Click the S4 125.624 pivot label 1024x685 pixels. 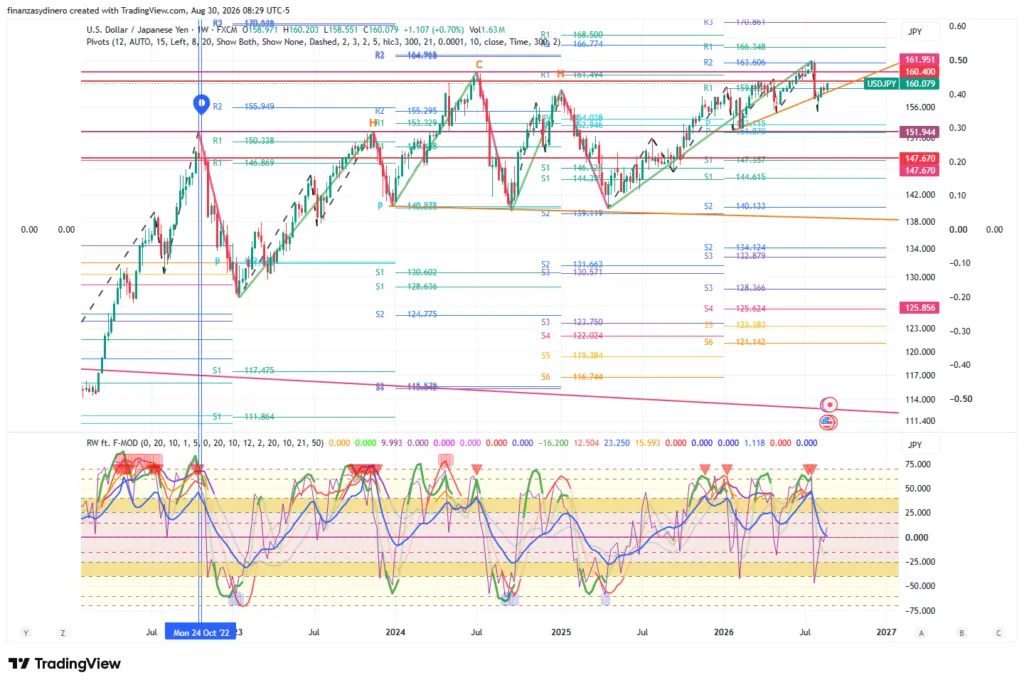[x=735, y=308]
